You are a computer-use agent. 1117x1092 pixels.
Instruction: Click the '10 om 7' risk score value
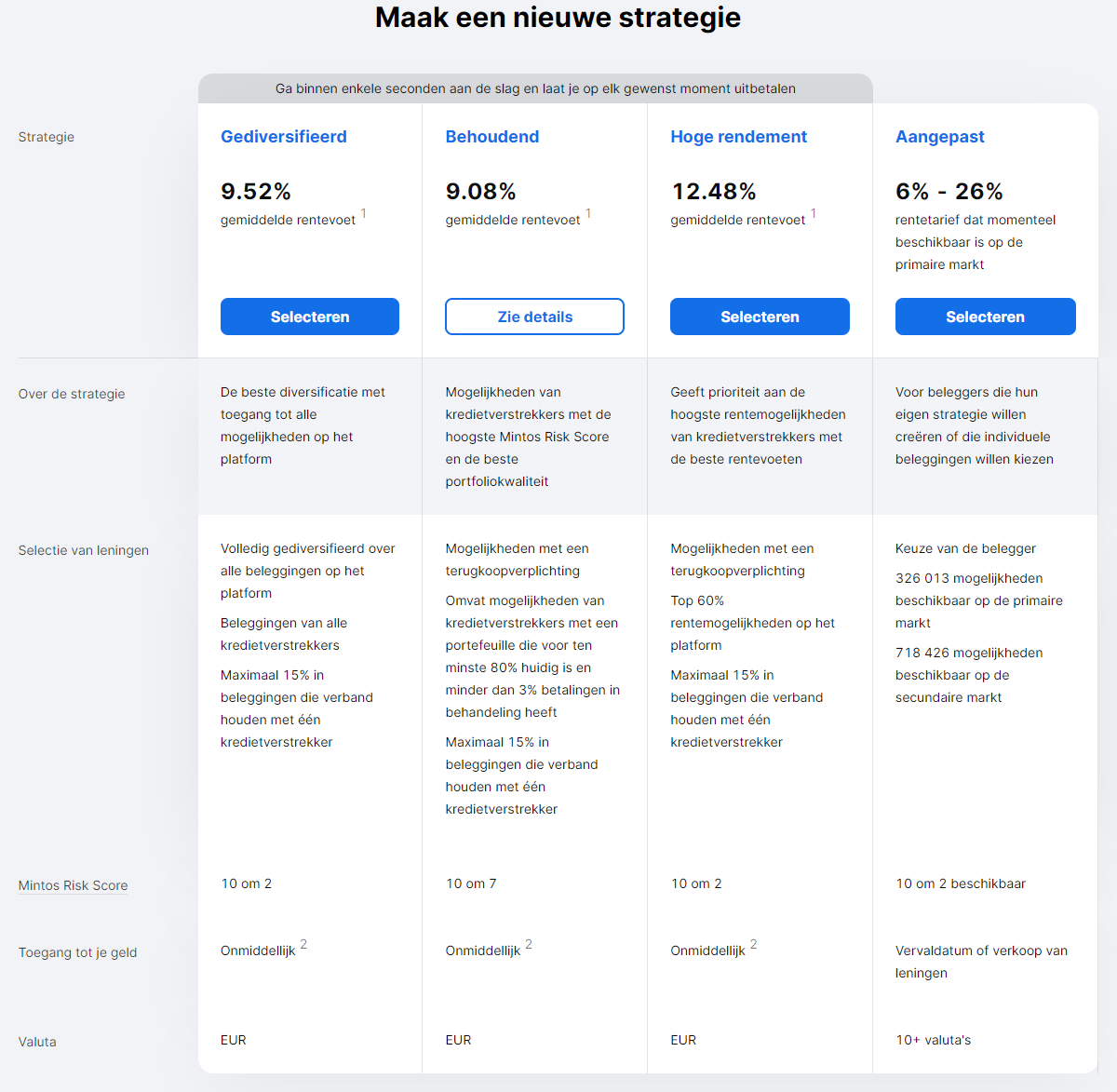coord(471,883)
